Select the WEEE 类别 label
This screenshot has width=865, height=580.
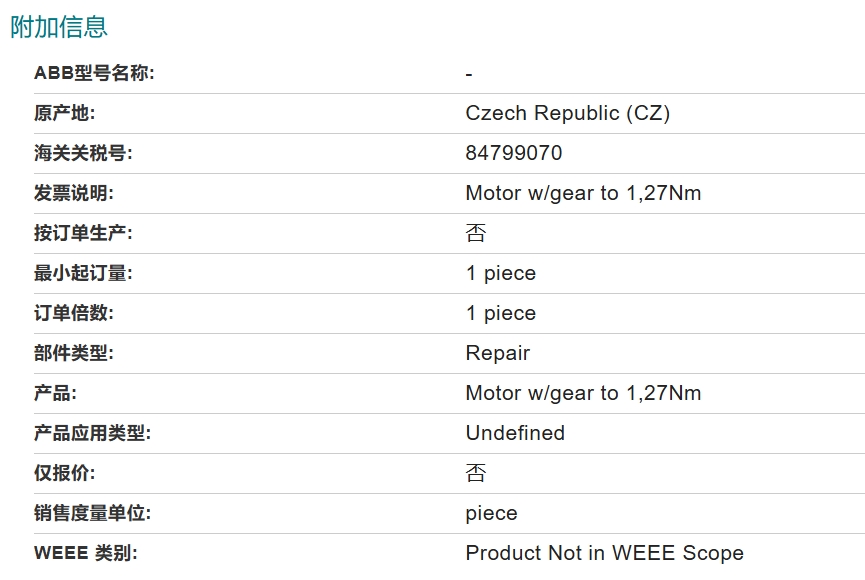click(86, 553)
